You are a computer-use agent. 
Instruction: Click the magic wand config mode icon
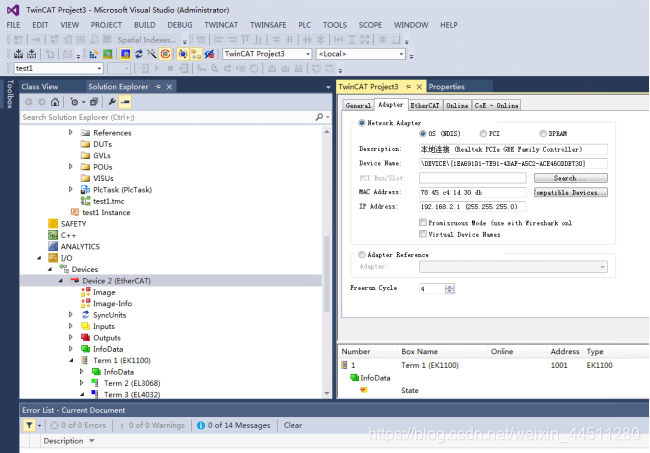click(152, 54)
